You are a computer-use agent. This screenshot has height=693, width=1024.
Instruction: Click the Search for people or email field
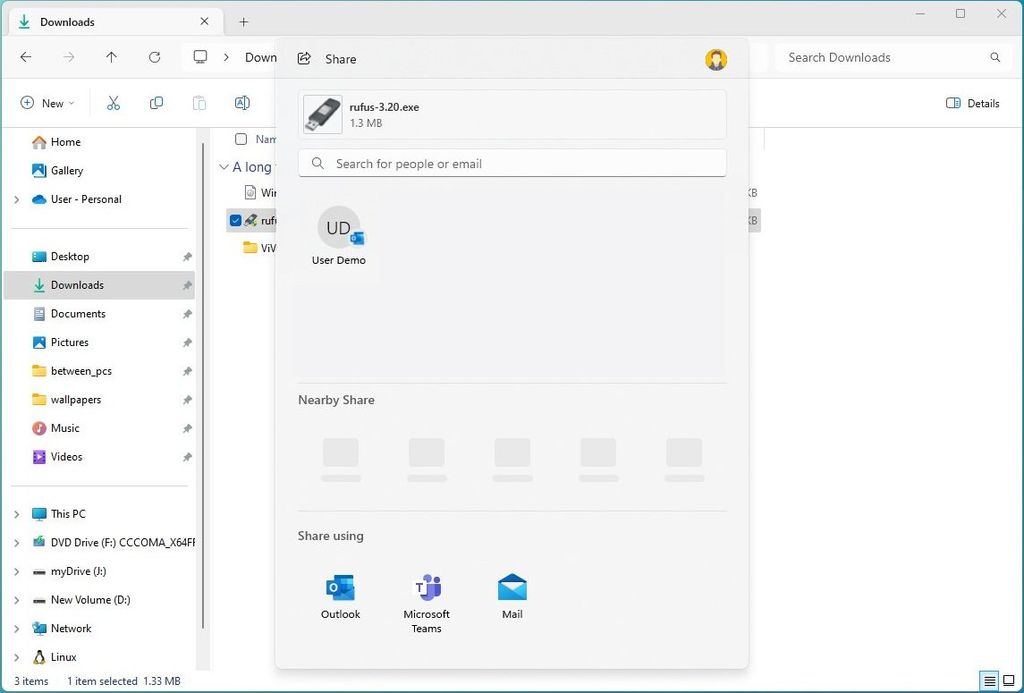click(511, 162)
